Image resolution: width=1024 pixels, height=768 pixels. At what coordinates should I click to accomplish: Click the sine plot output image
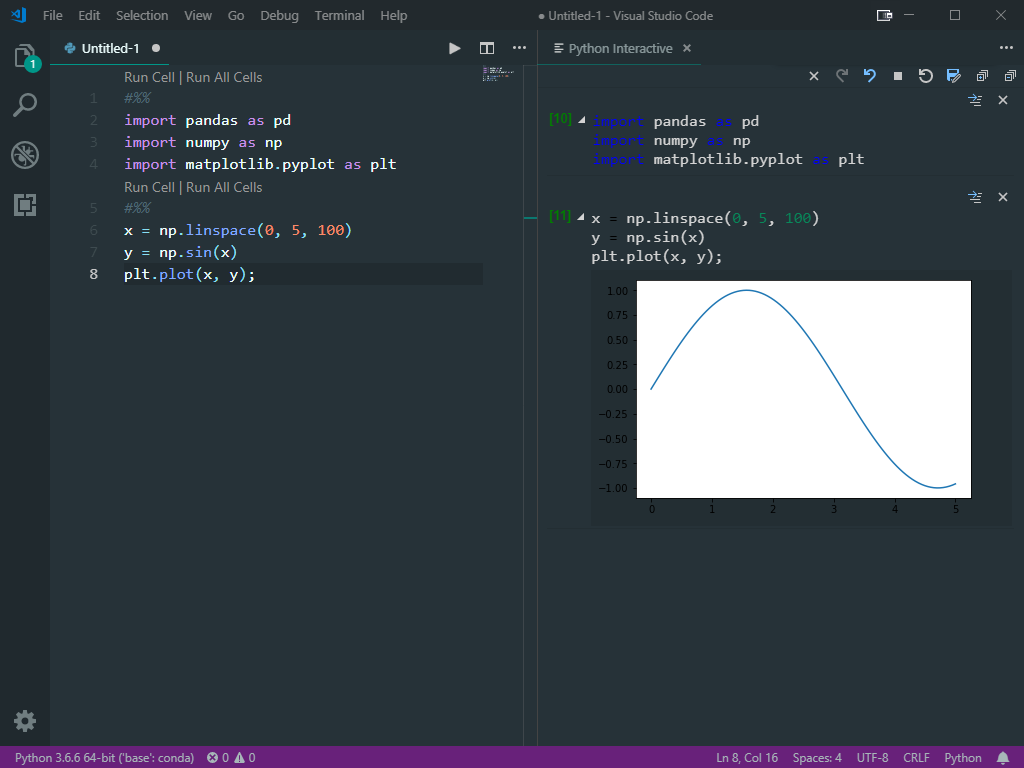coord(803,397)
